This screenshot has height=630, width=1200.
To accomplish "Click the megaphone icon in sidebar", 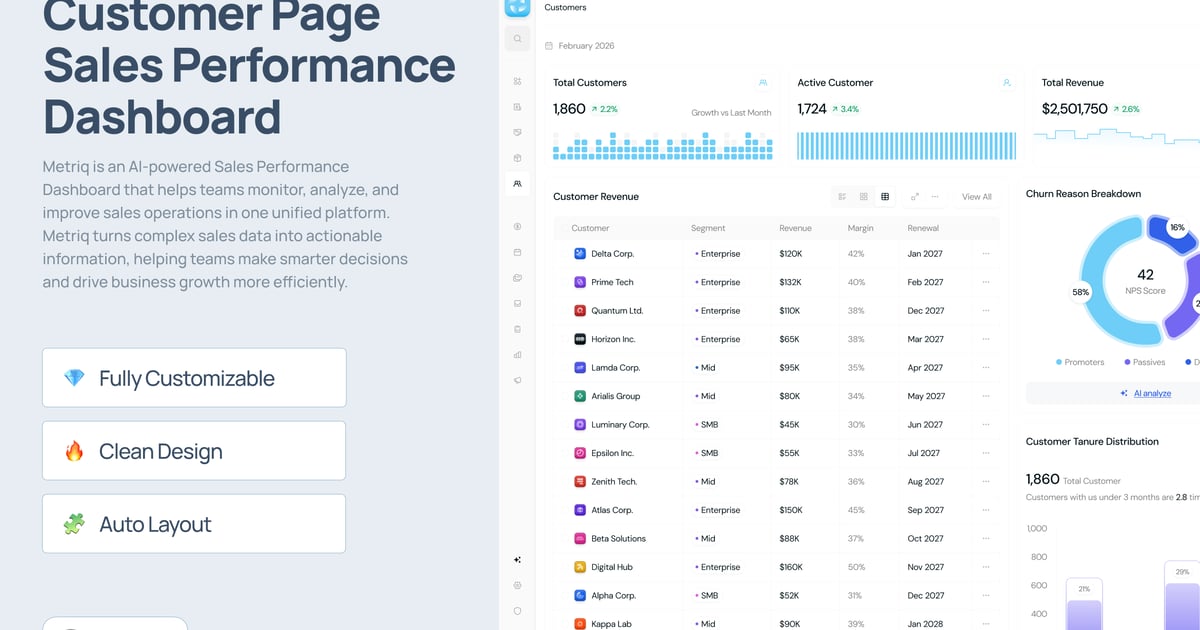I will coord(517,380).
